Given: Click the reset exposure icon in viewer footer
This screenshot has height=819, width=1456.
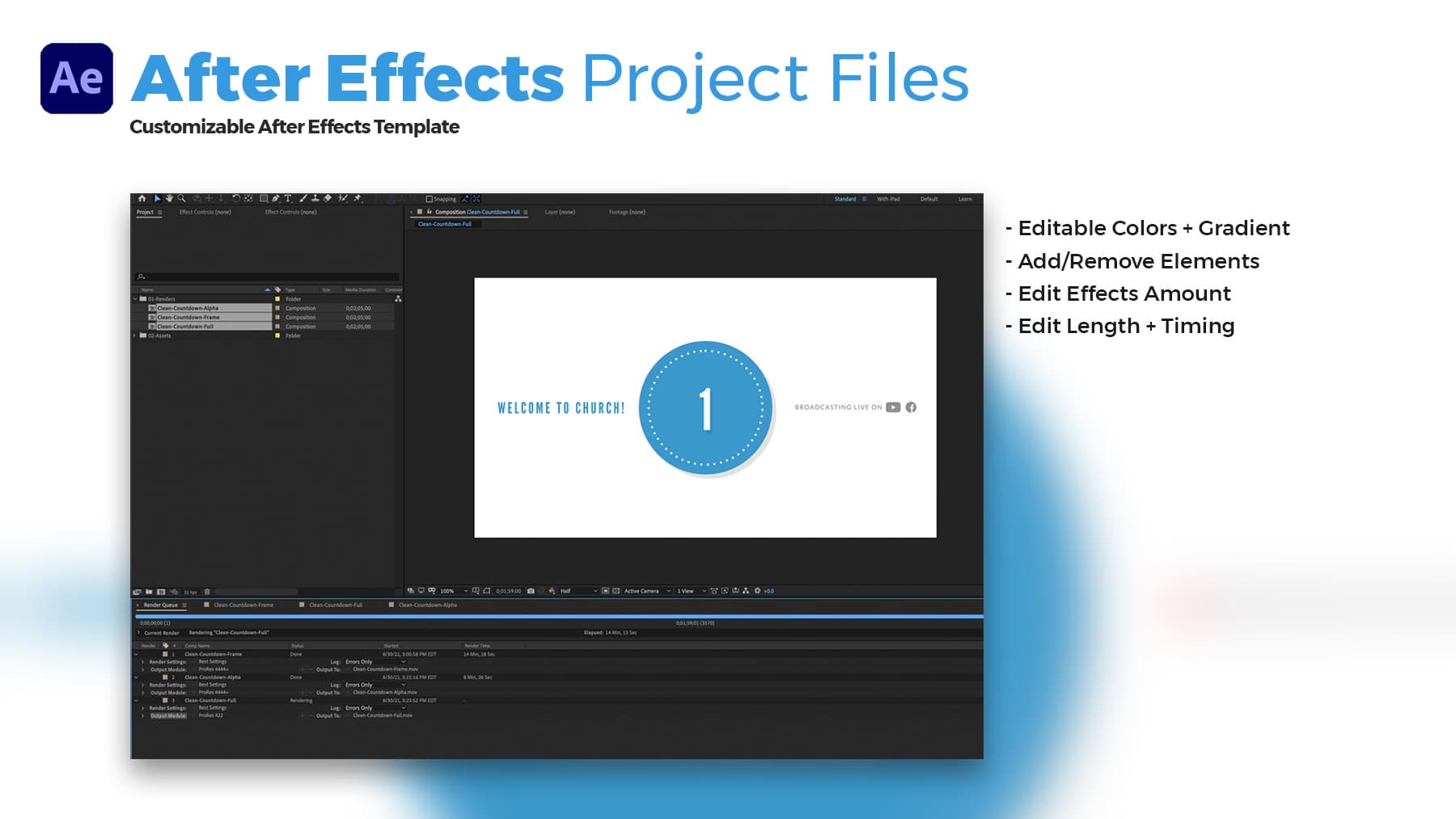Looking at the screenshot, I should tap(757, 591).
